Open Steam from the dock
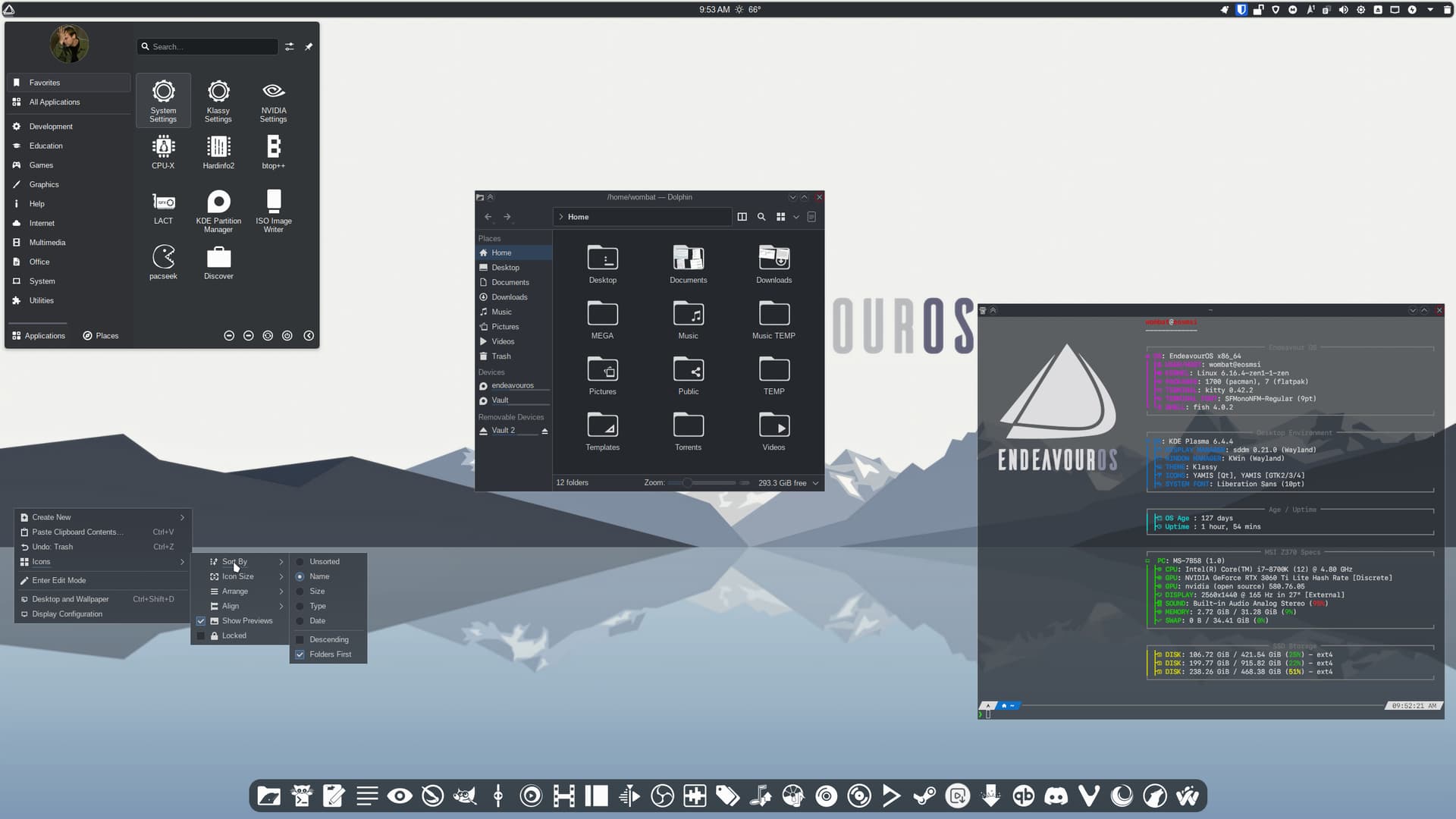The width and height of the screenshot is (1456, 819). 924,795
